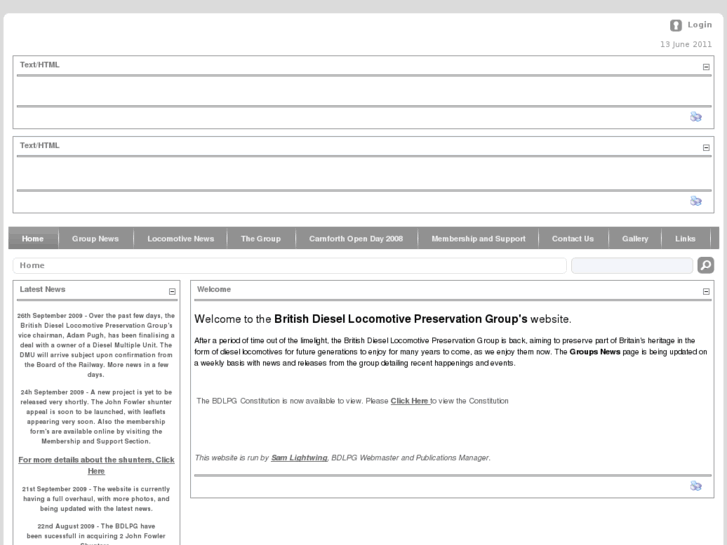727x545 pixels.
Task: Collapse the second Text/HTML module
Action: click(x=706, y=147)
